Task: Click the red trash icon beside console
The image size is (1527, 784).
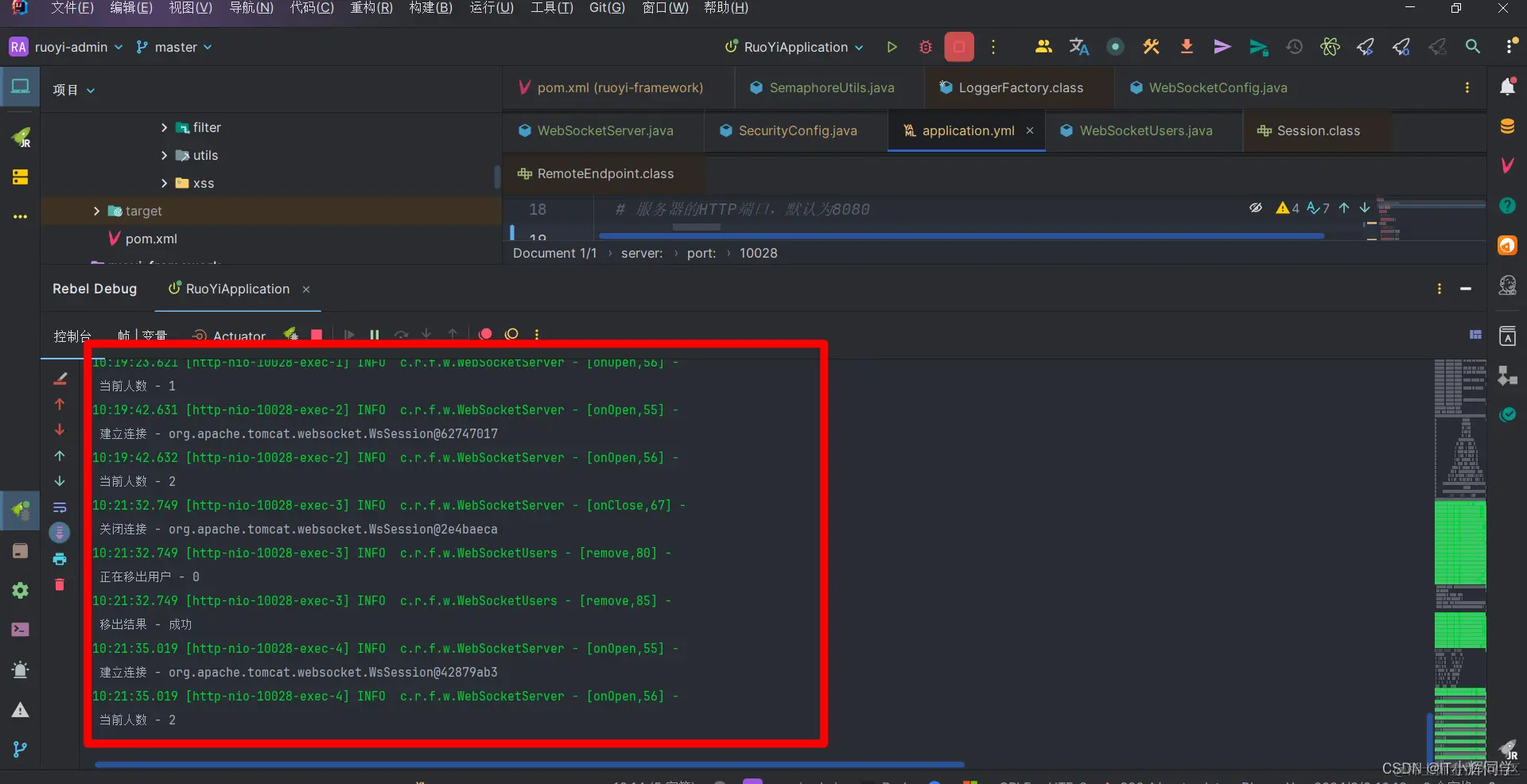Action: click(x=60, y=584)
